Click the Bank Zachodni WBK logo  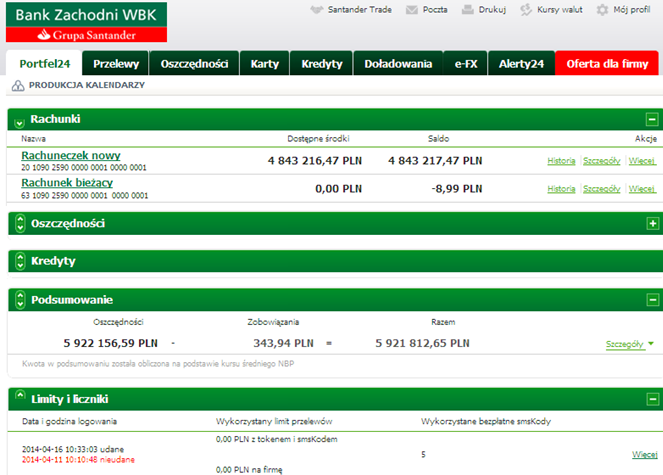click(x=86, y=22)
